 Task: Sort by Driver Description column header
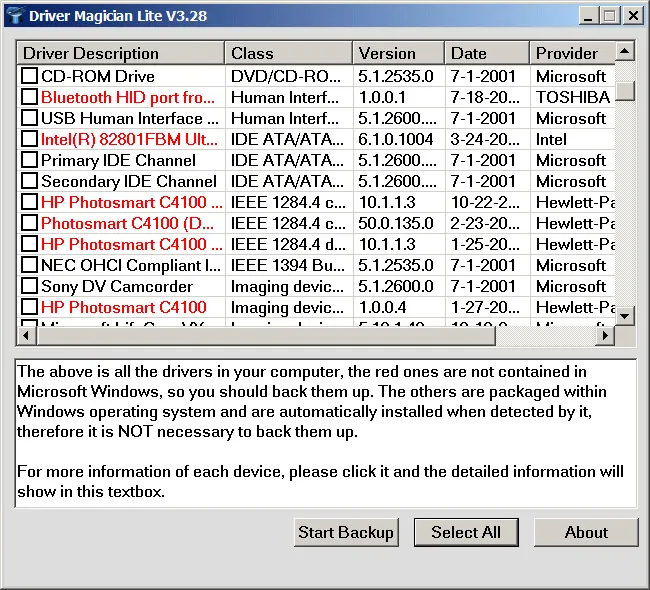120,53
